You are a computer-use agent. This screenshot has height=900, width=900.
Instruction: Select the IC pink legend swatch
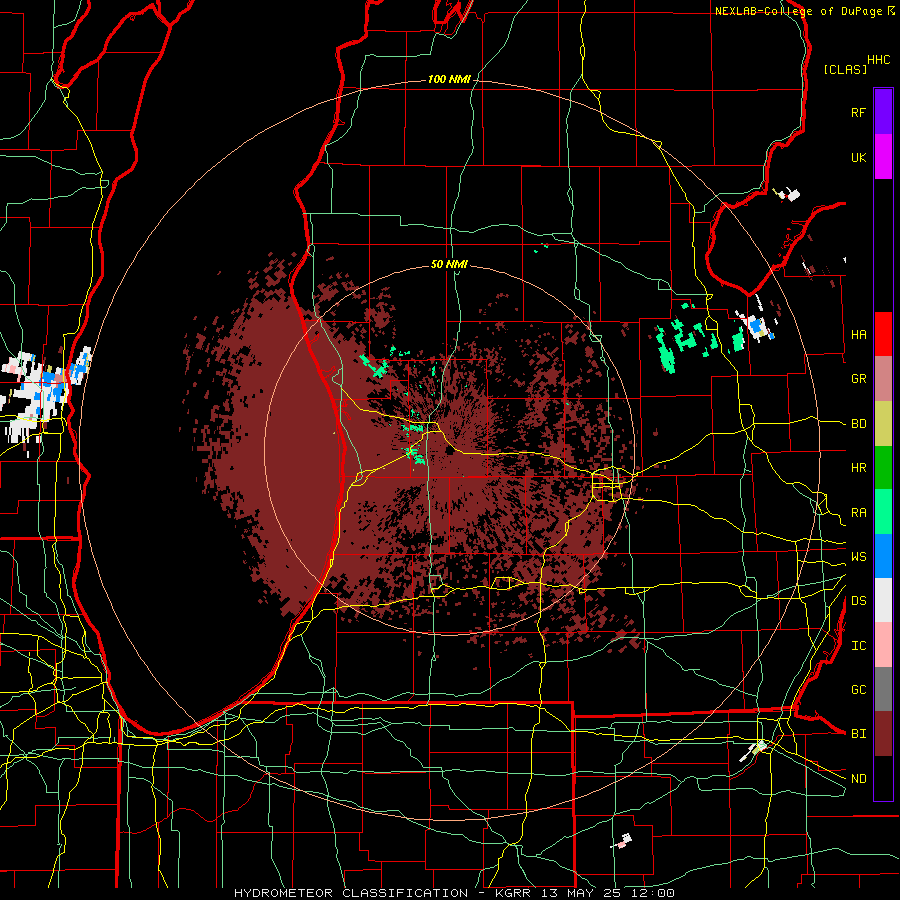(883, 645)
